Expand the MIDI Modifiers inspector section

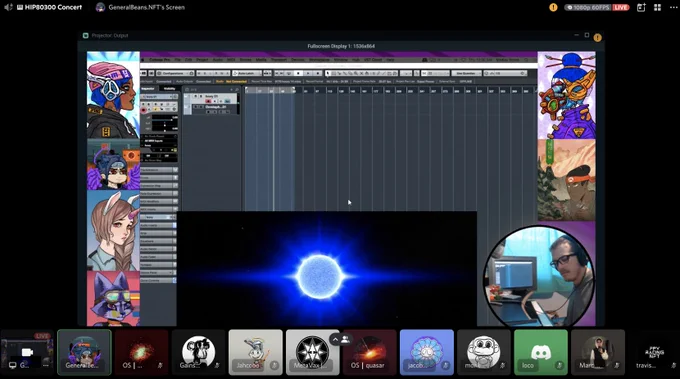(158, 202)
